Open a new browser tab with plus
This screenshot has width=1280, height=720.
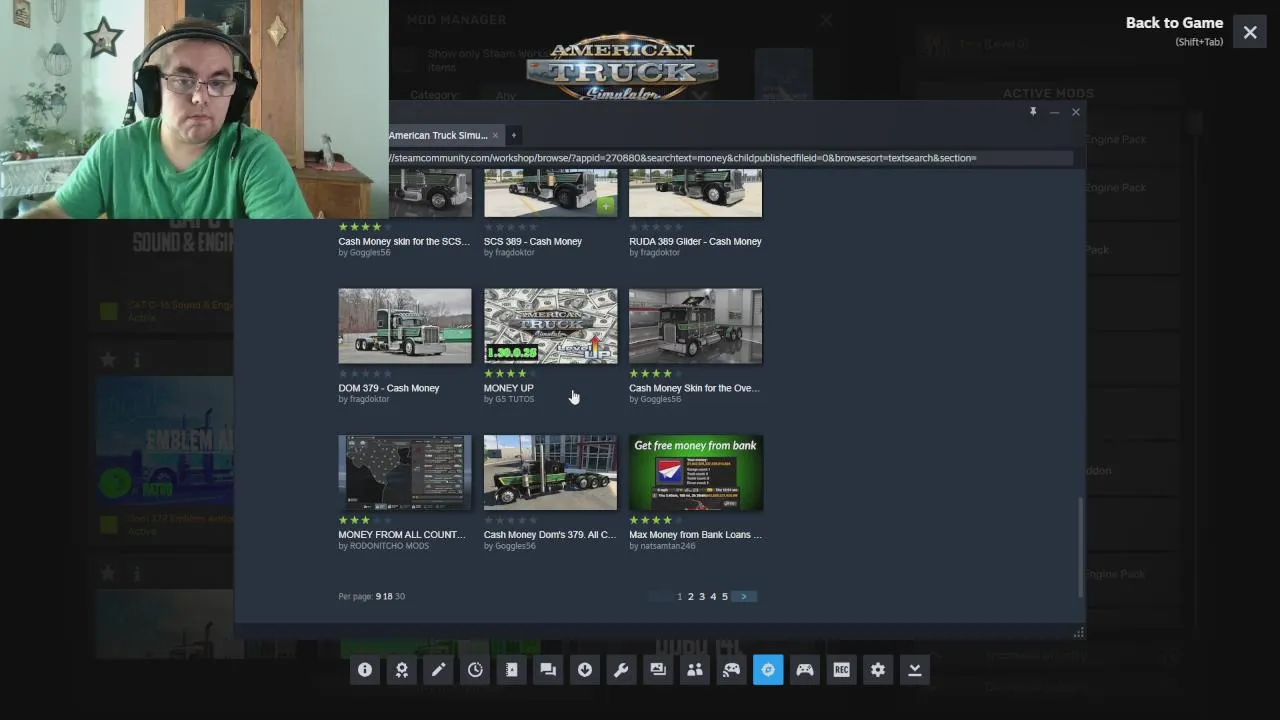pos(514,135)
